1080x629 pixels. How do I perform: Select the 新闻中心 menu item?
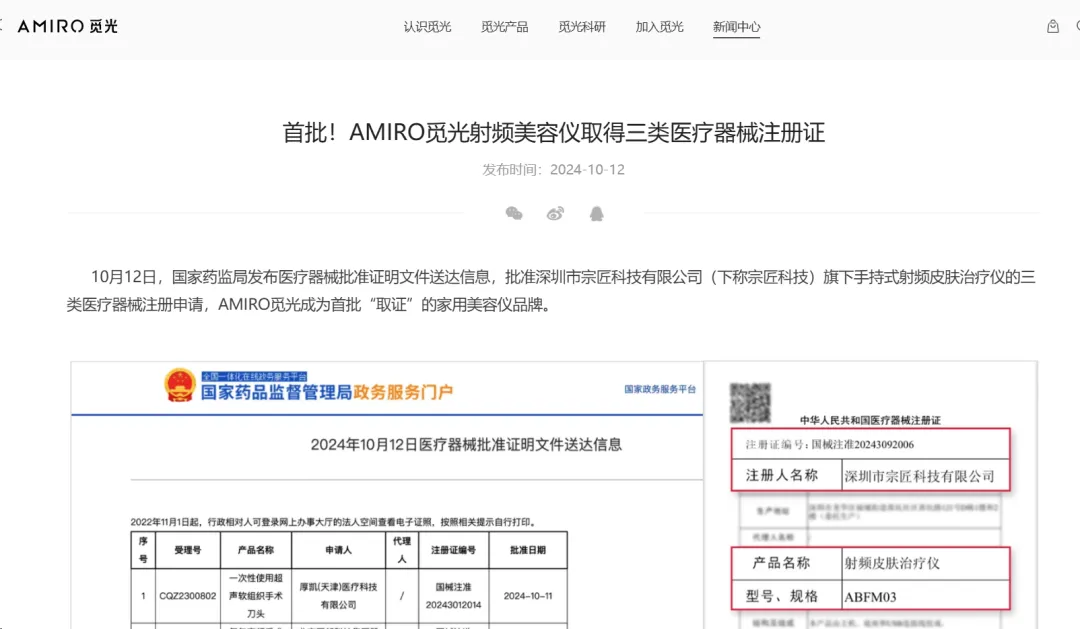coord(736,27)
